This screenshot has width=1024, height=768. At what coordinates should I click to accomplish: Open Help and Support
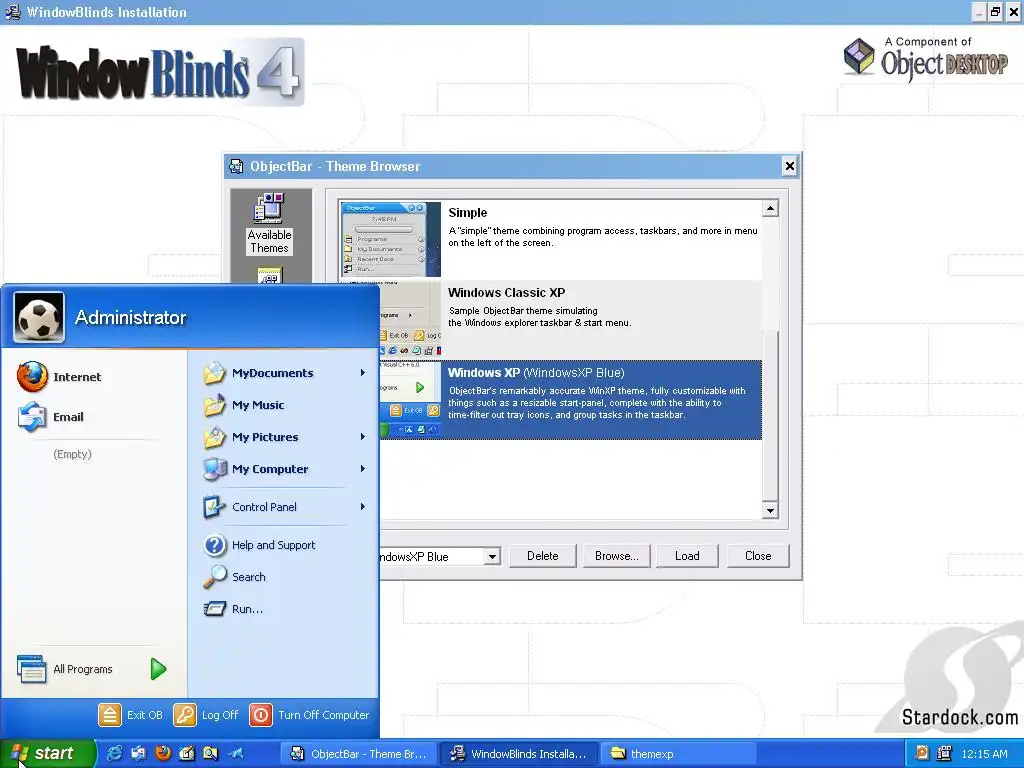tap(259, 545)
